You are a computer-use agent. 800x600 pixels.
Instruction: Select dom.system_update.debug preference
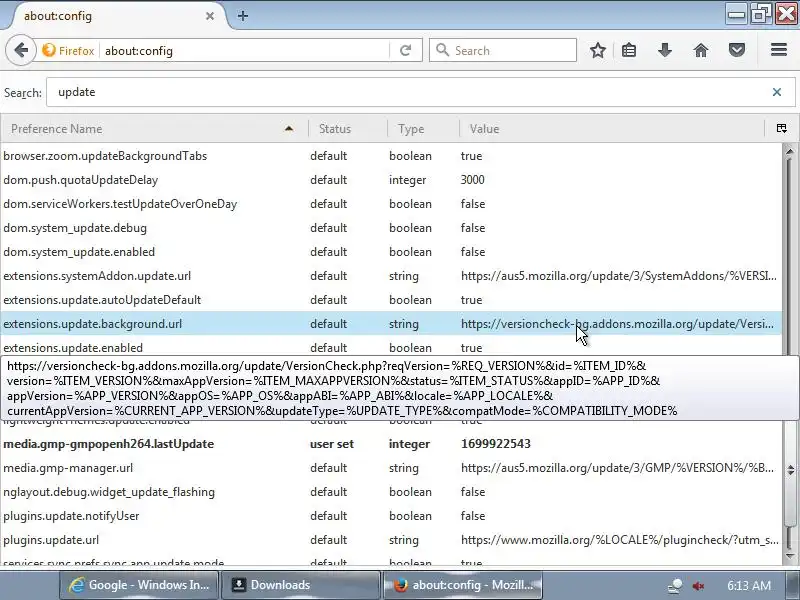click(x=391, y=228)
